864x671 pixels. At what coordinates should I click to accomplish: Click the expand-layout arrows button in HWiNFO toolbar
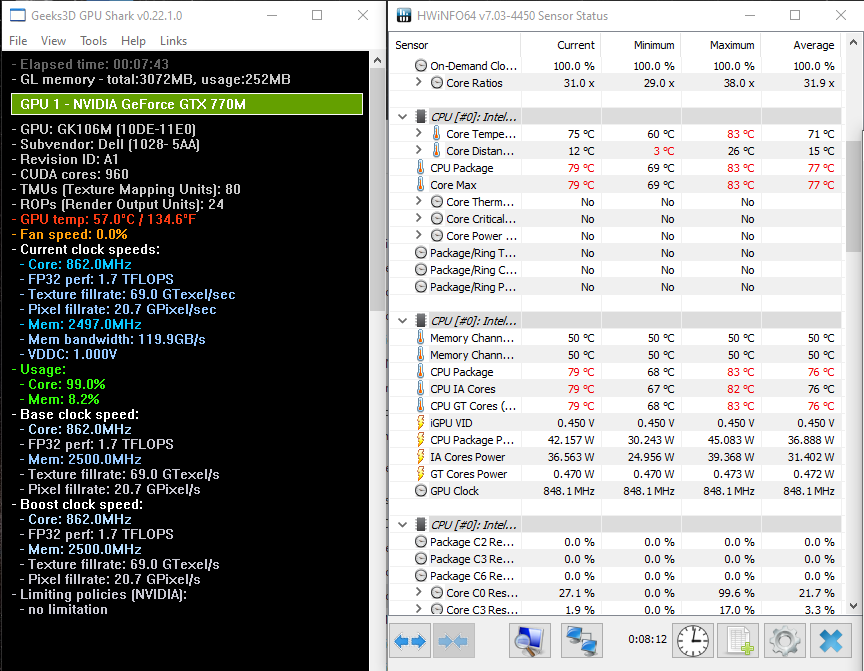(x=411, y=641)
